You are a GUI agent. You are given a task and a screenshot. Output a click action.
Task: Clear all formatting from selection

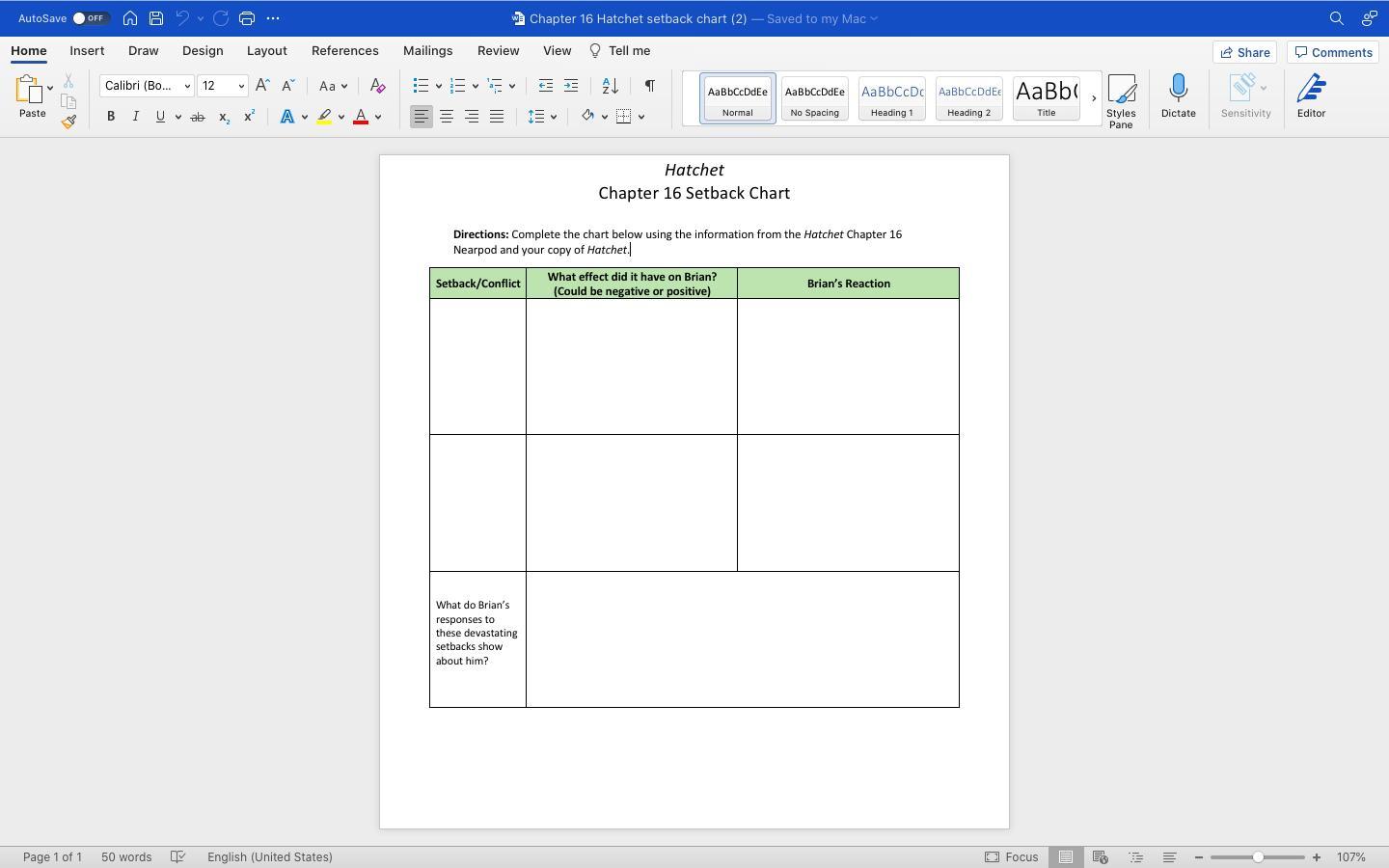pyautogui.click(x=378, y=86)
